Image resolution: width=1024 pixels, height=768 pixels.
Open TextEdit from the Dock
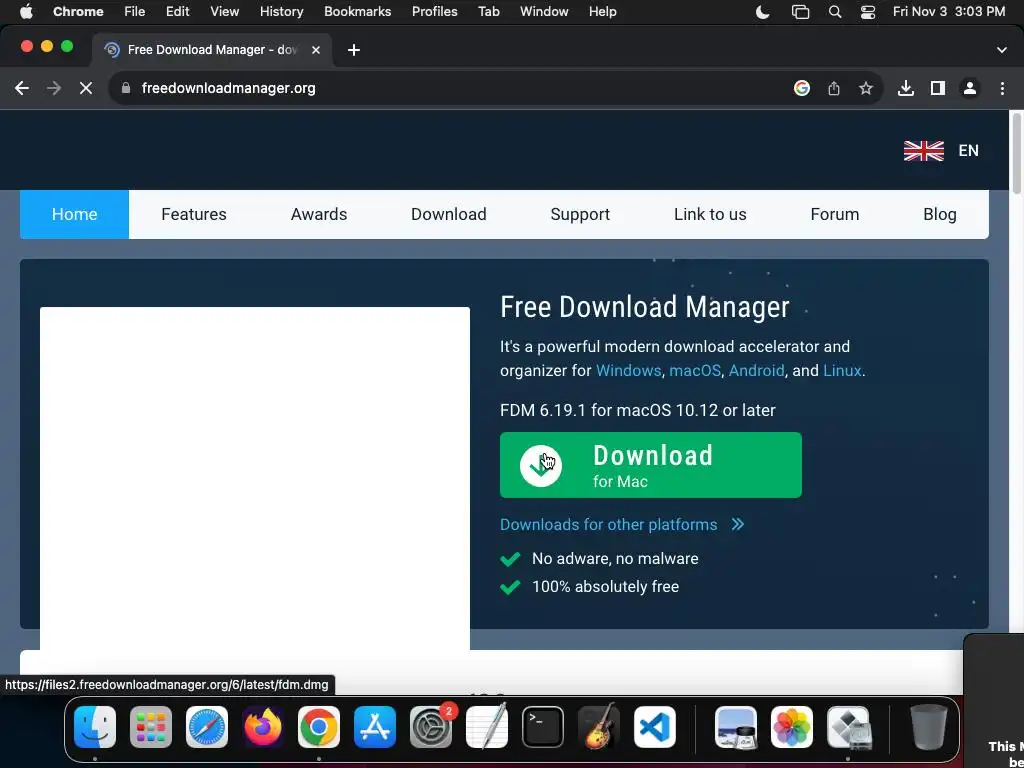tap(487, 727)
